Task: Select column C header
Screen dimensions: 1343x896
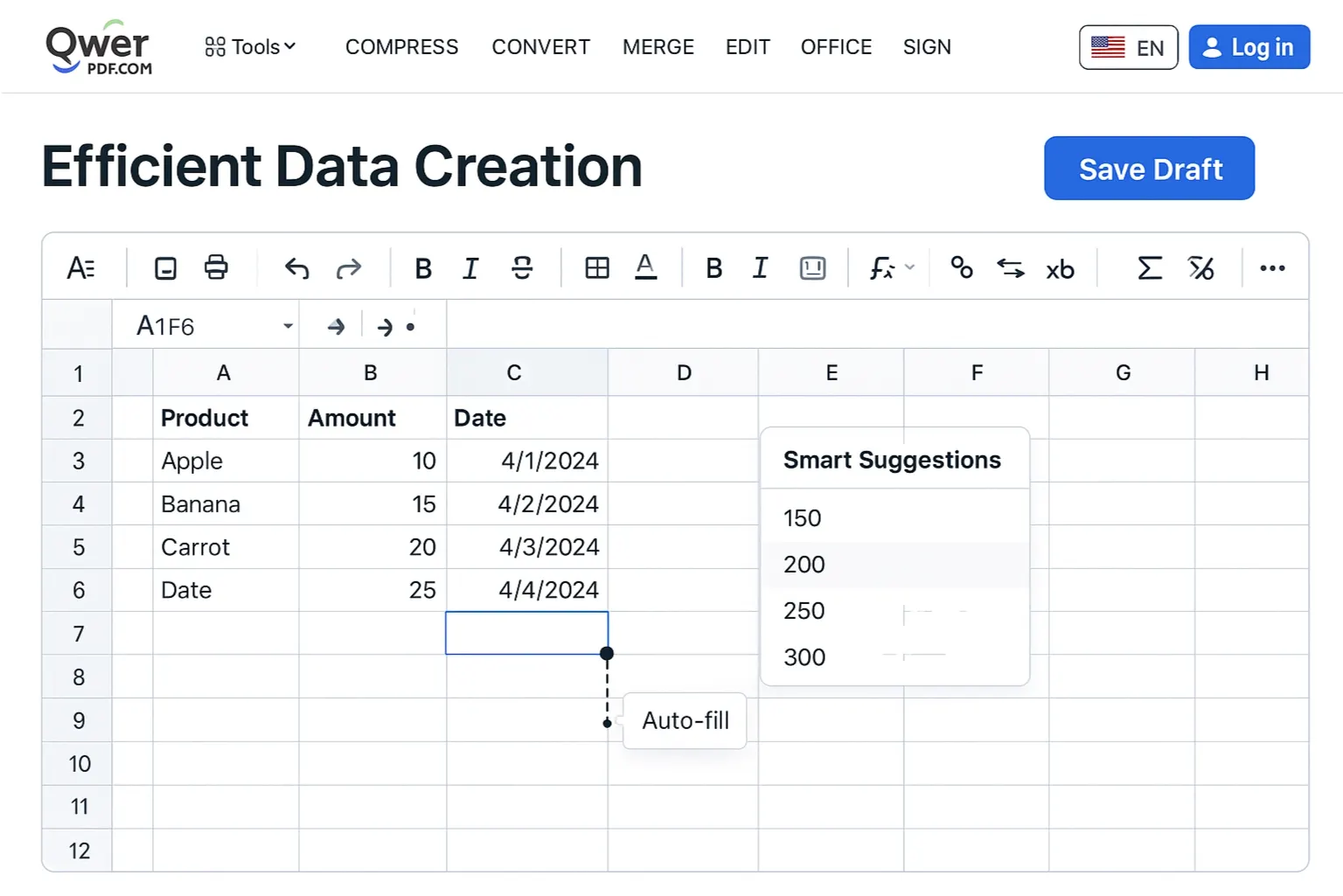Action: click(527, 372)
